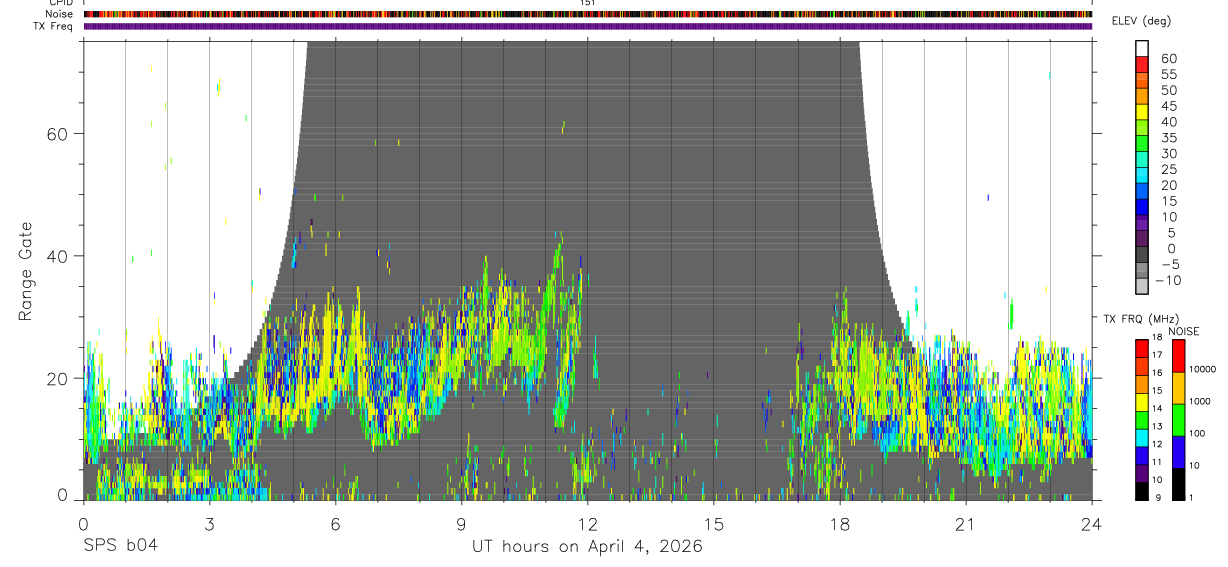
Task: Click the SPS b04 radar beam label
Action: click(x=121, y=546)
